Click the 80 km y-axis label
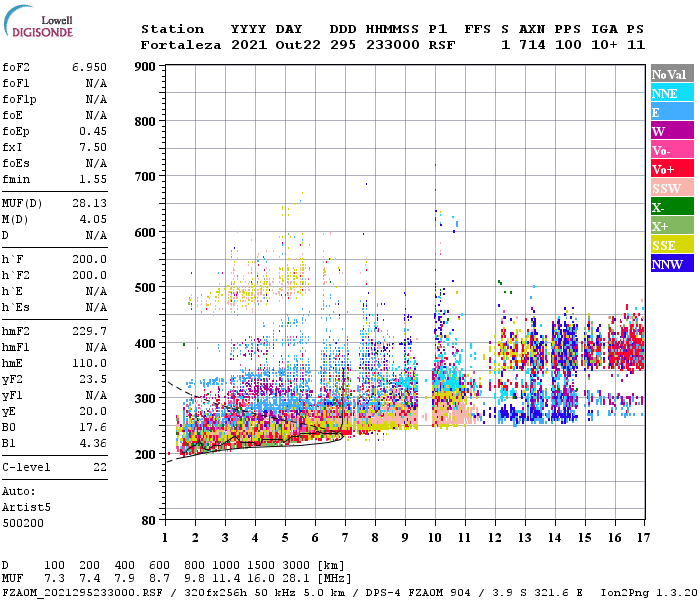This screenshot has width=700, height=600. click(149, 521)
